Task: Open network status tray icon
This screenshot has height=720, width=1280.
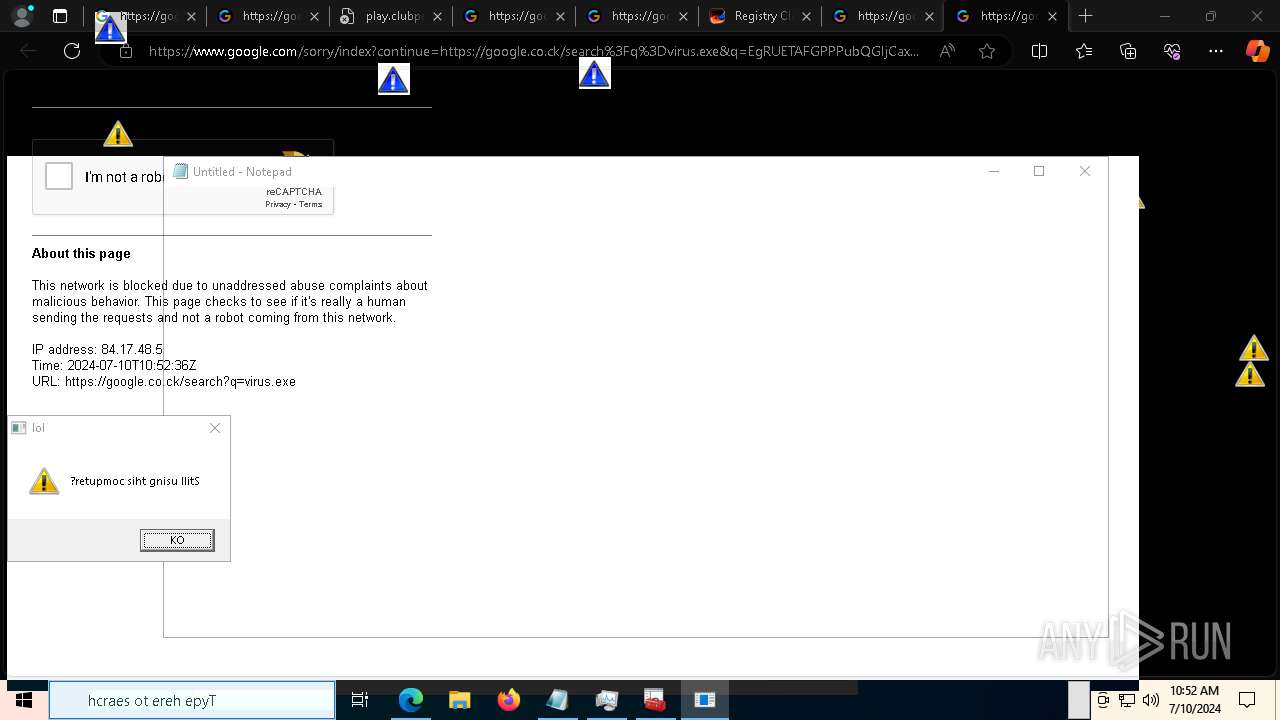Action: 1126,700
